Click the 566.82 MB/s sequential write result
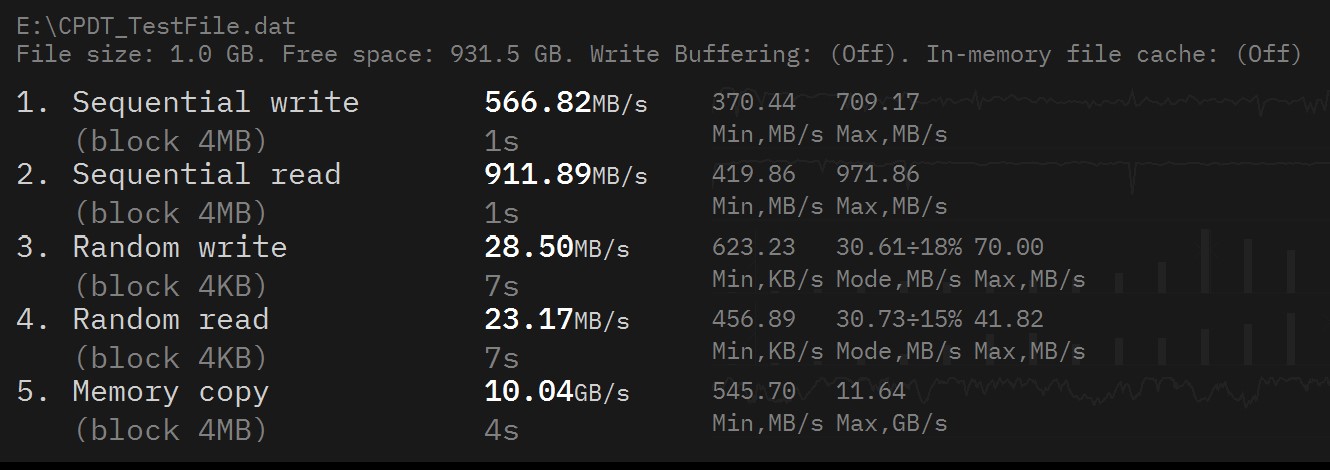 point(565,102)
